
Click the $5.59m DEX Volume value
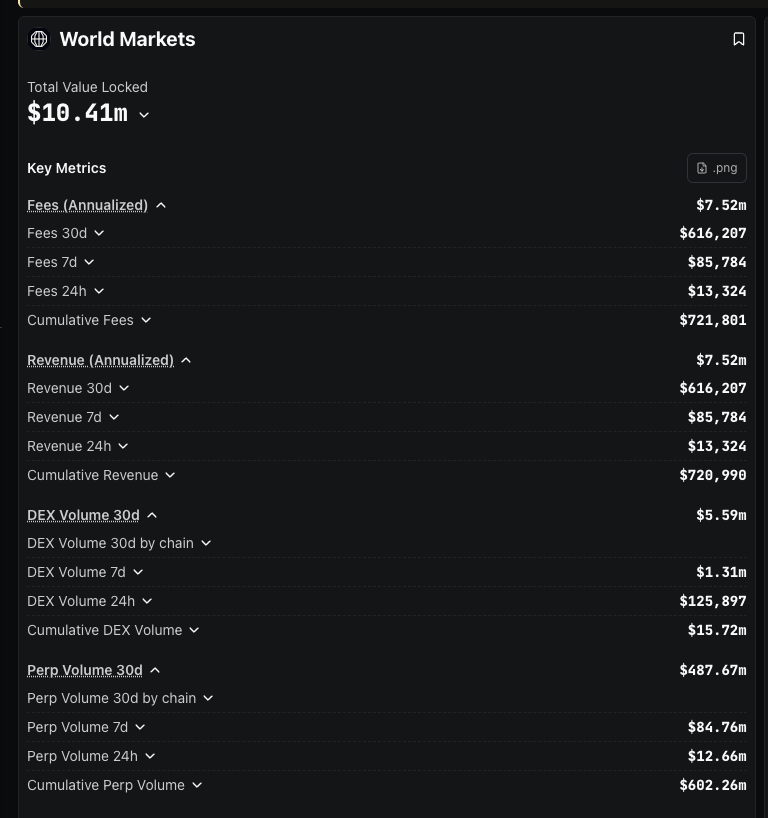(721, 515)
